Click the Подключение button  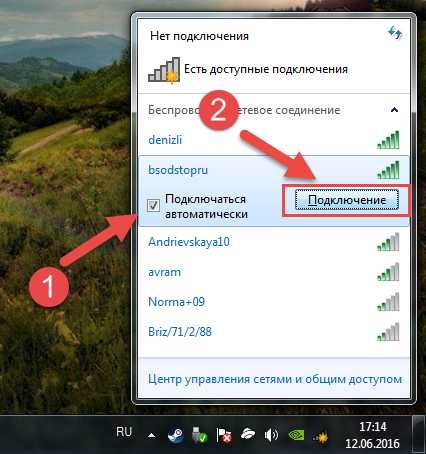pos(347,200)
